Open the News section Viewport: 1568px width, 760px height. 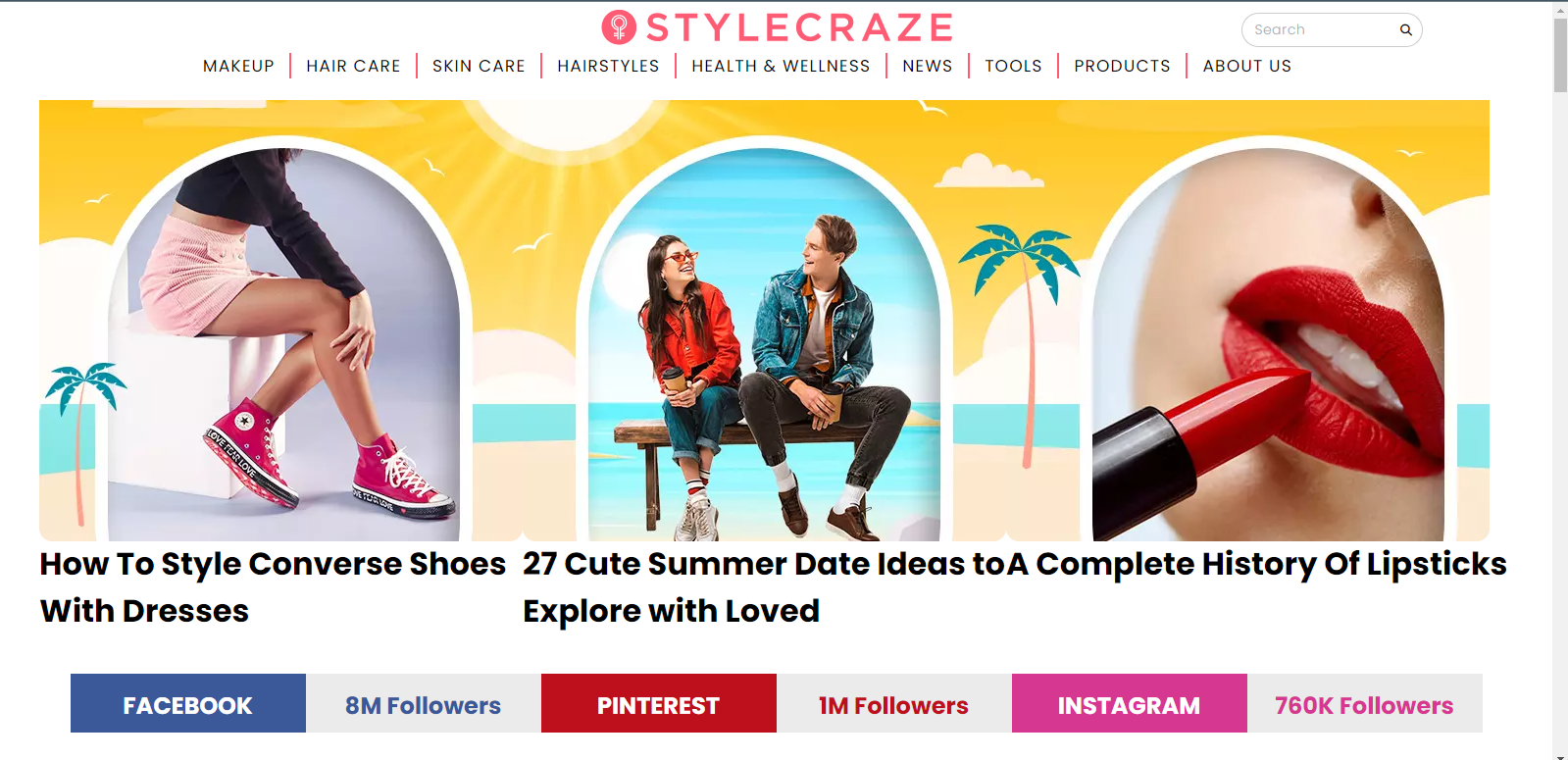pyautogui.click(x=928, y=66)
